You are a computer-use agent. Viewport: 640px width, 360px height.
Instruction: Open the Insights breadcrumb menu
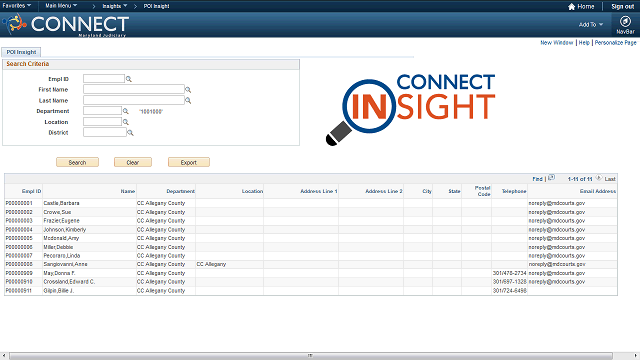pos(115,6)
